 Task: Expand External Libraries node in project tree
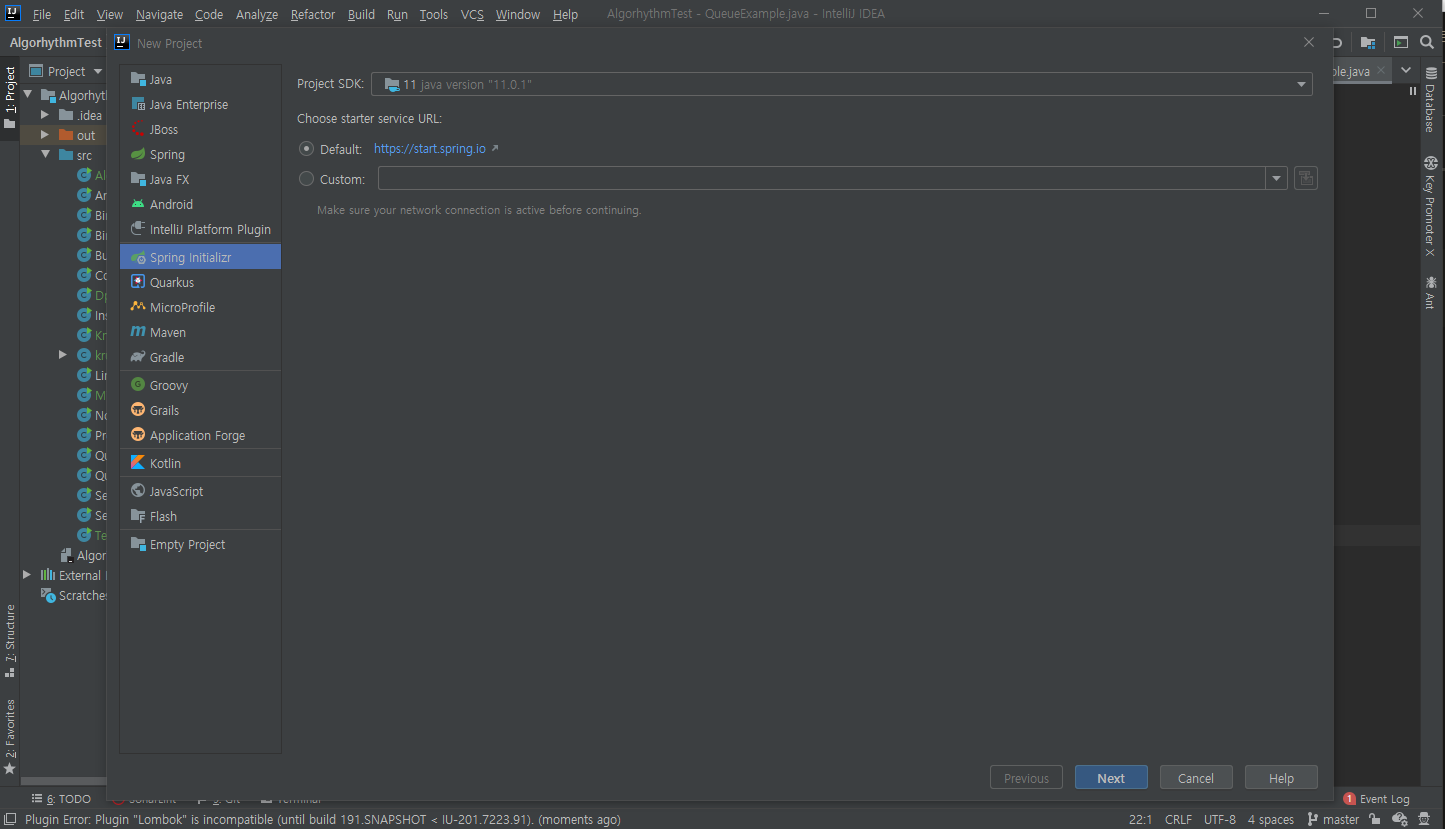click(x=27, y=575)
